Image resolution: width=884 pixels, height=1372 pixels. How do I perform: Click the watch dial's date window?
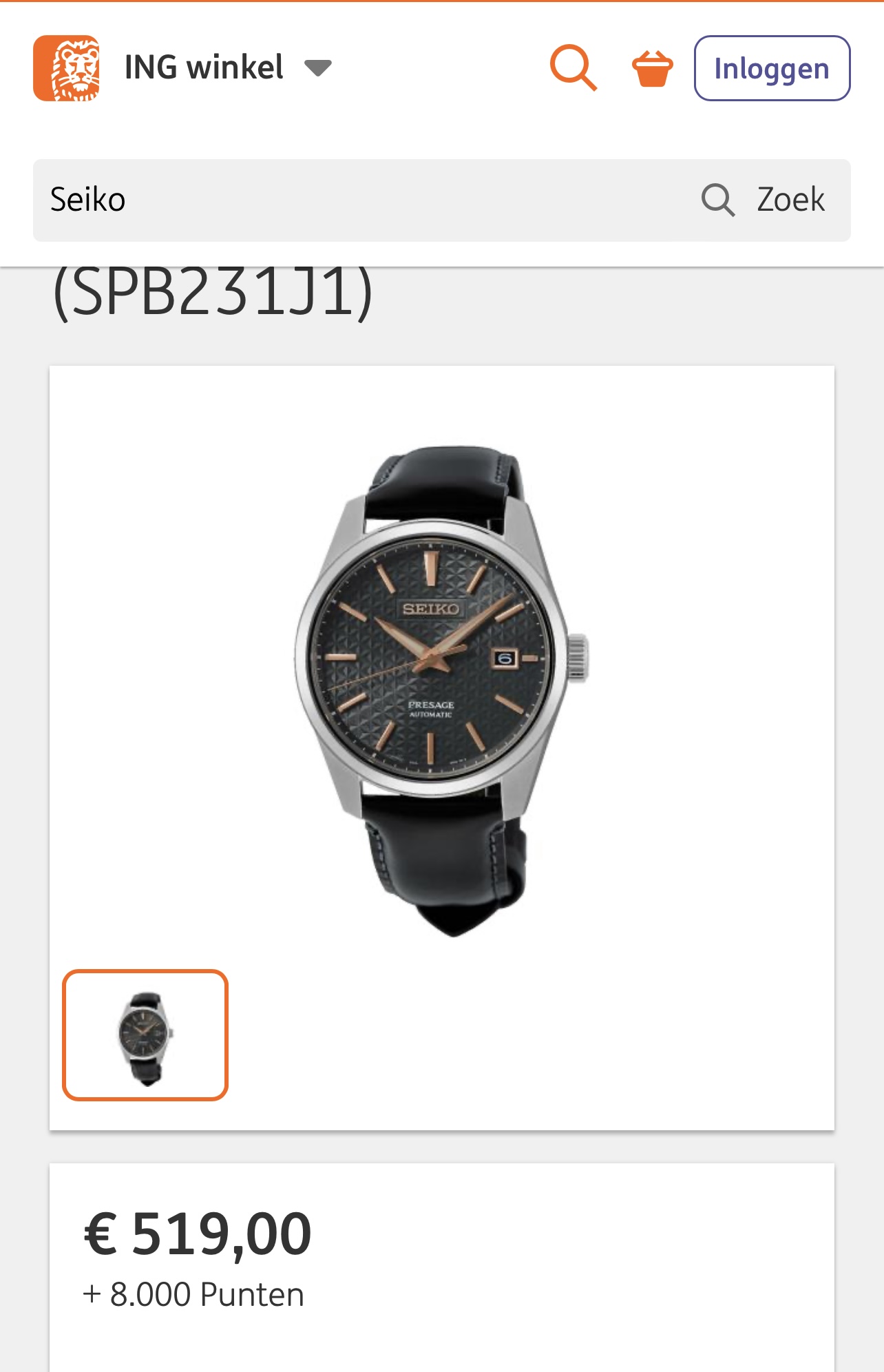505,658
